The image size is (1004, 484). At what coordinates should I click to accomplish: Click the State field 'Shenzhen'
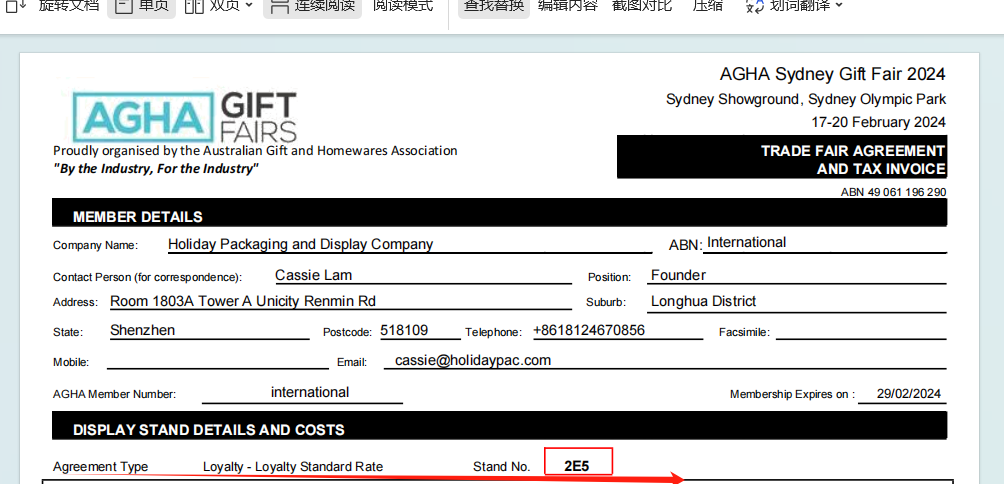click(142, 330)
